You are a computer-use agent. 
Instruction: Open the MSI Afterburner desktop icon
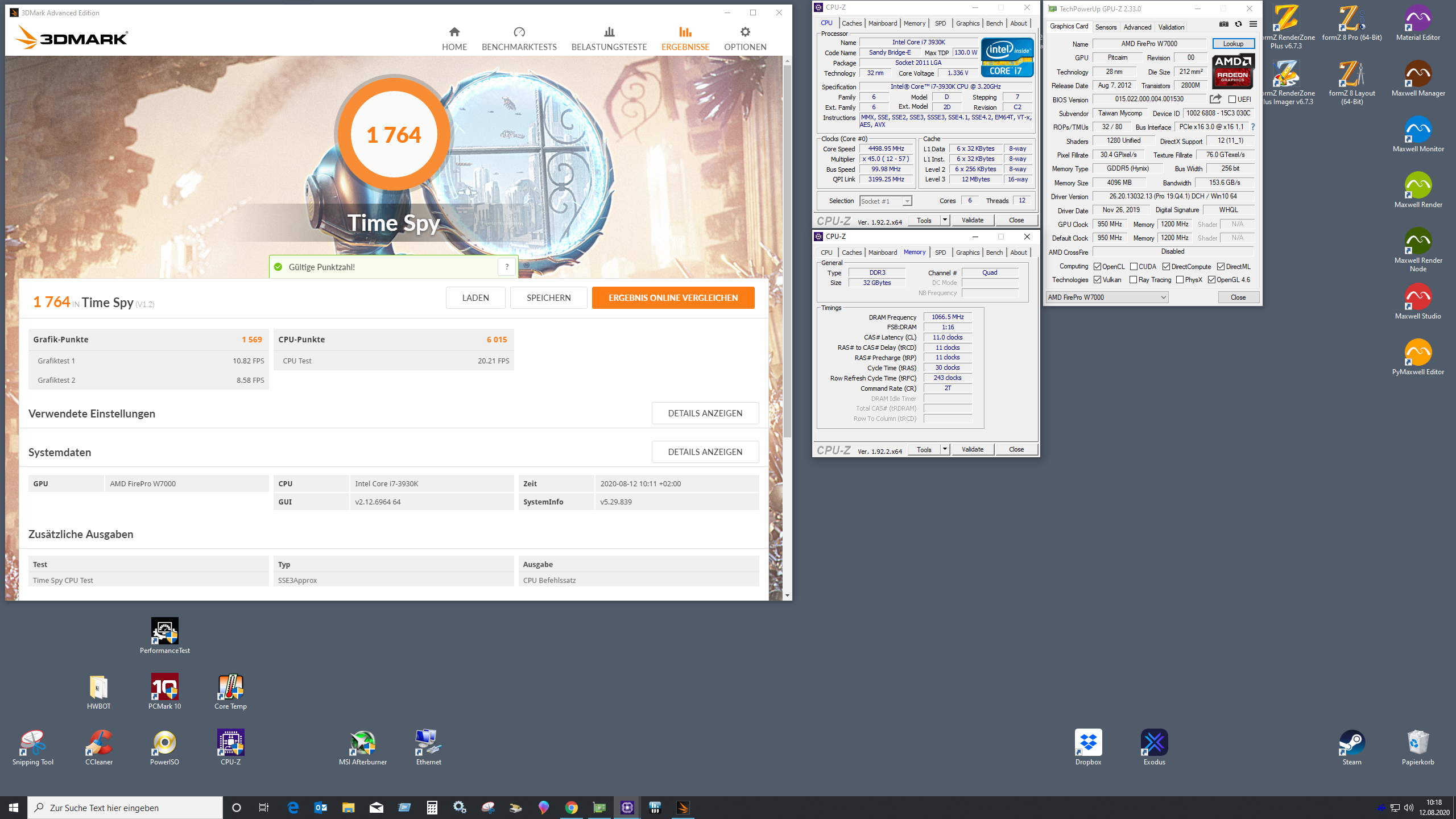point(363,747)
